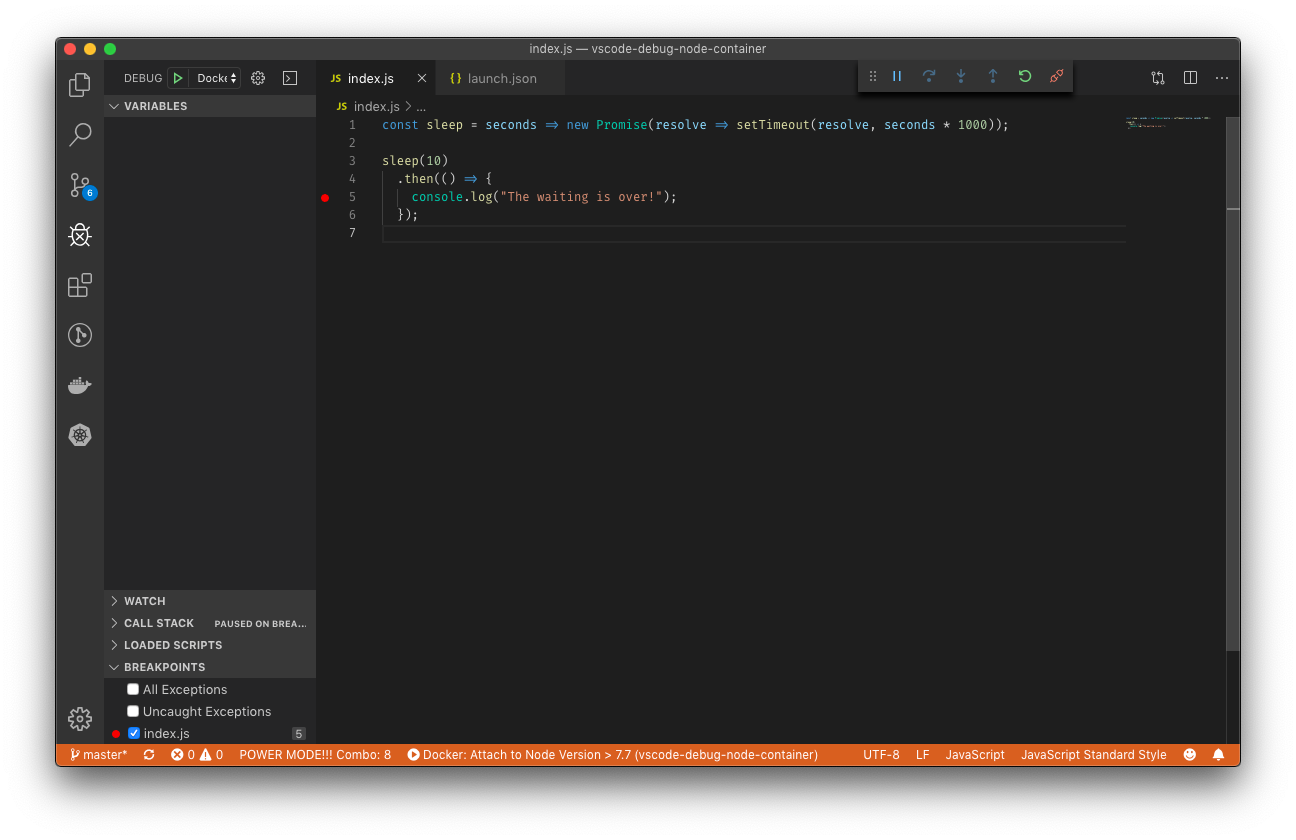Enable Uncaught Exceptions breakpoint
This screenshot has width=1296, height=840.
(133, 711)
